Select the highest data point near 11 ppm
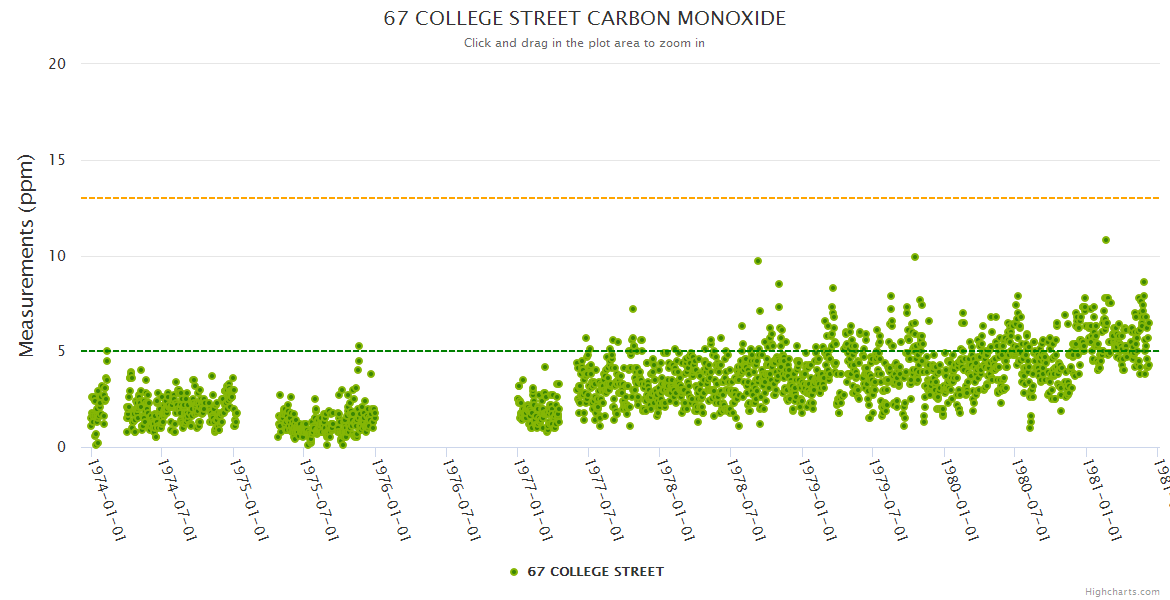The image size is (1170, 600). [x=1105, y=240]
